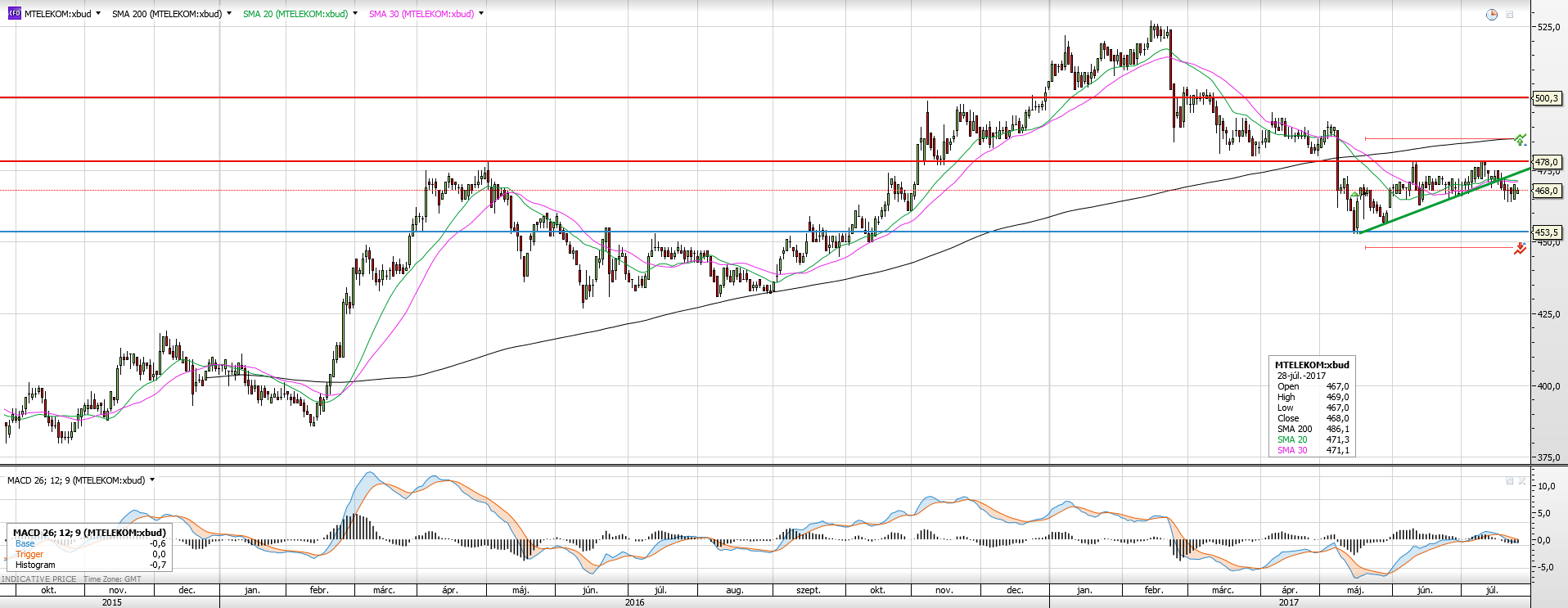The image size is (1568, 608).
Task: Maximize the price chart panel
Action: pyautogui.click(x=1510, y=15)
